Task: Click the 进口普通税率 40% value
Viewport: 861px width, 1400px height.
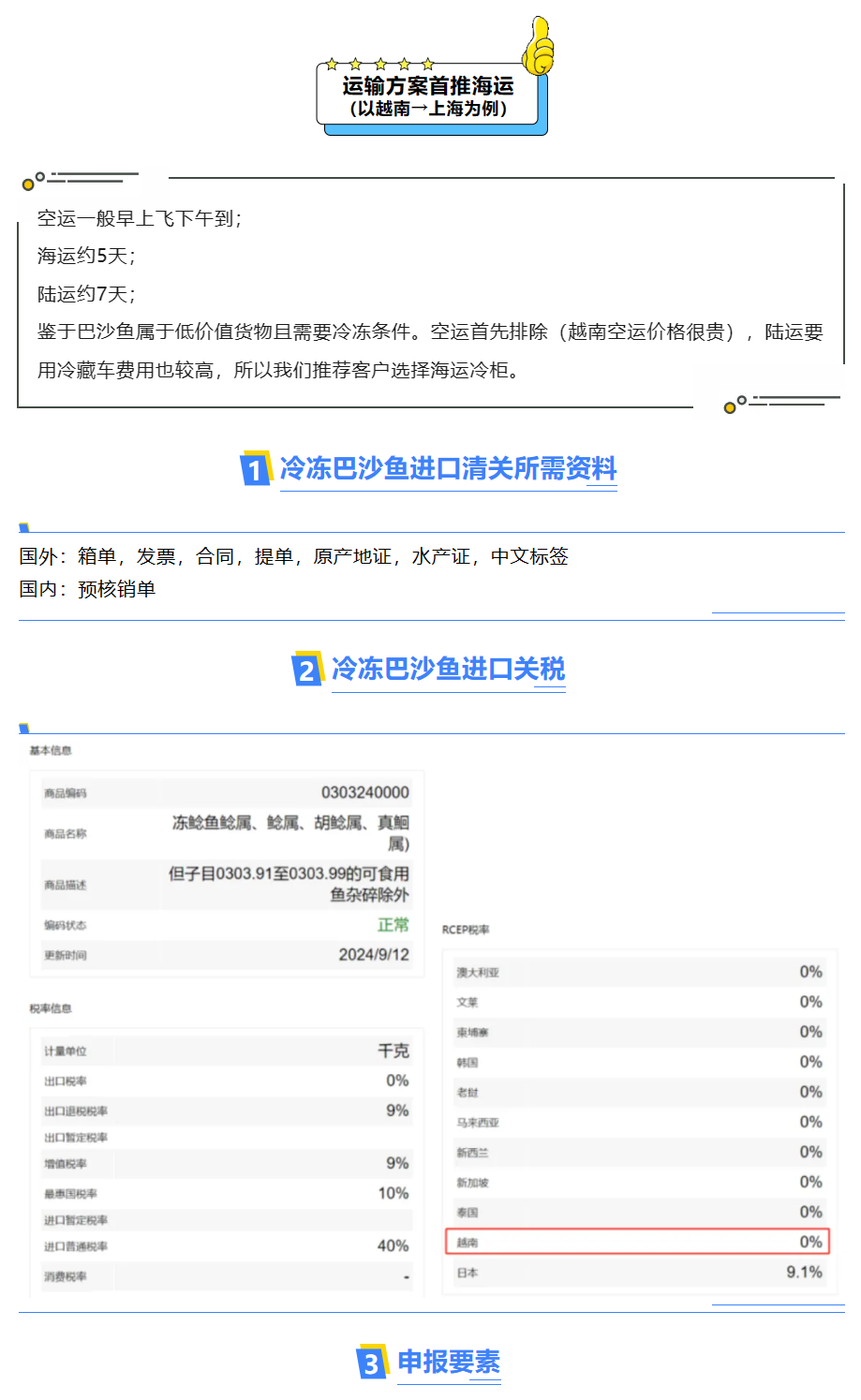Action: tap(394, 1245)
